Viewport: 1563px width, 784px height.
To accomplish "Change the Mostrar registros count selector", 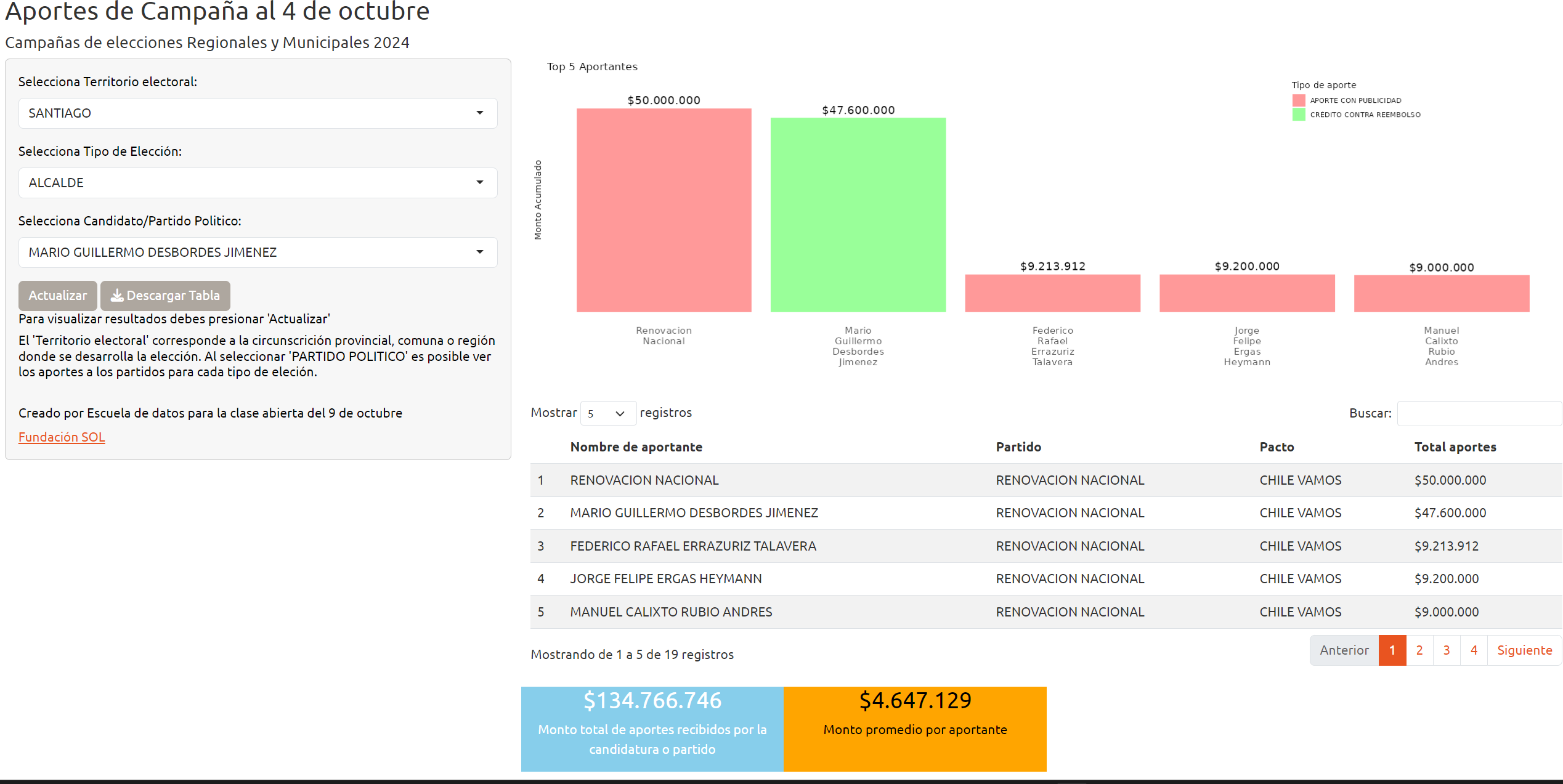I will coord(607,413).
